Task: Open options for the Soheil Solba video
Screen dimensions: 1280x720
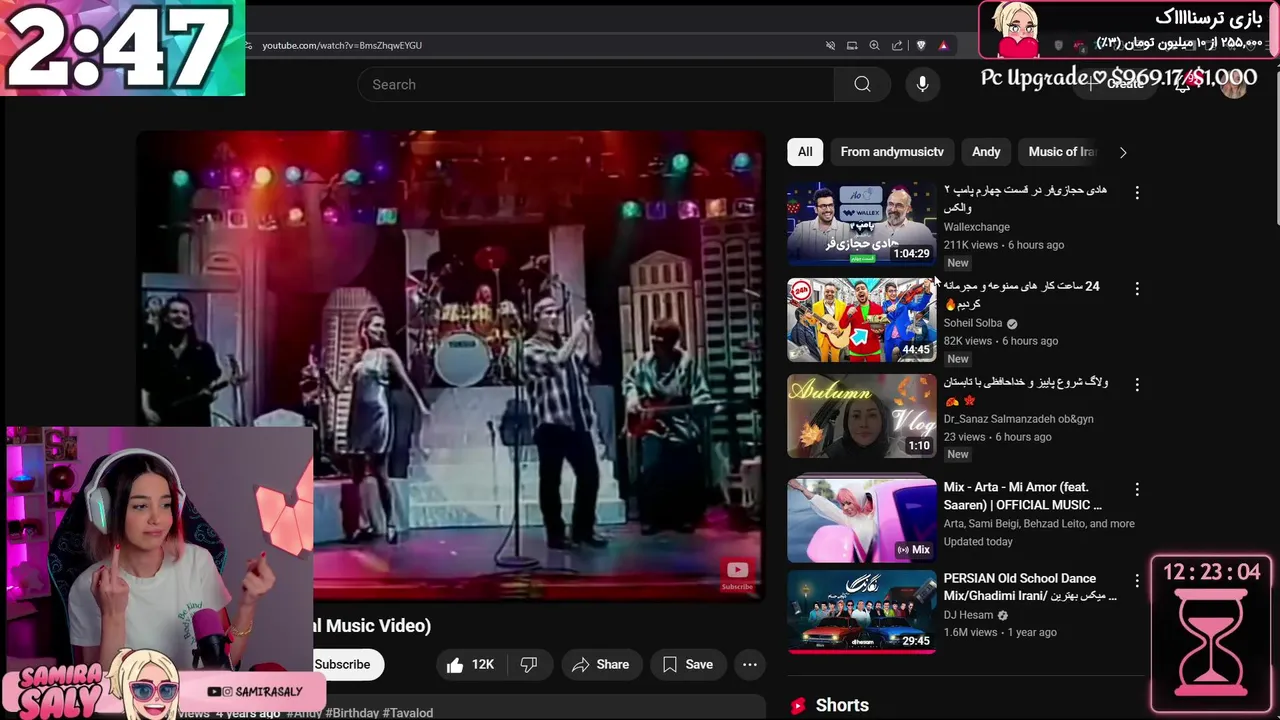Action: (x=1137, y=288)
